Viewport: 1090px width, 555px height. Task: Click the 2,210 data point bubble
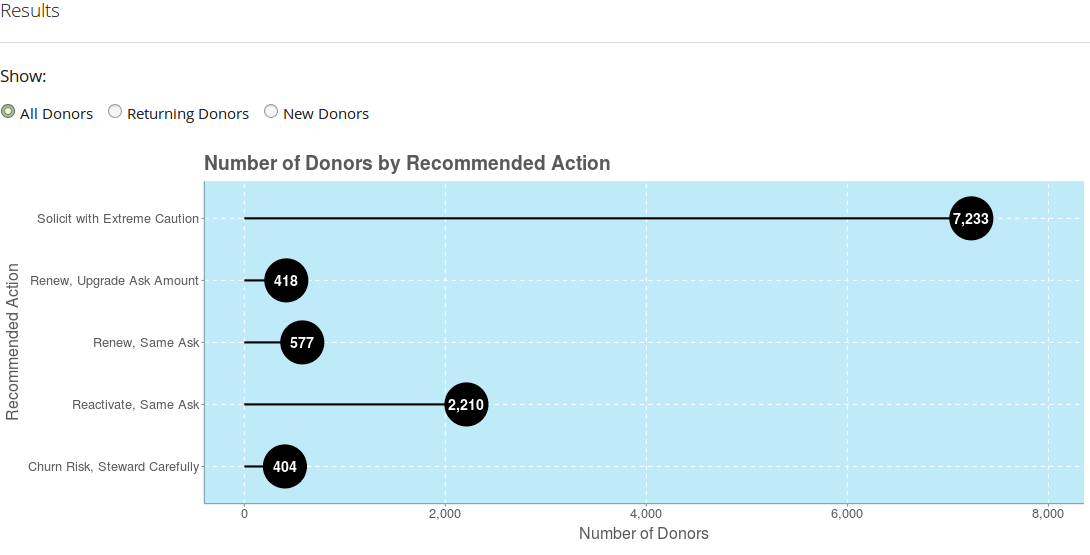[466, 405]
